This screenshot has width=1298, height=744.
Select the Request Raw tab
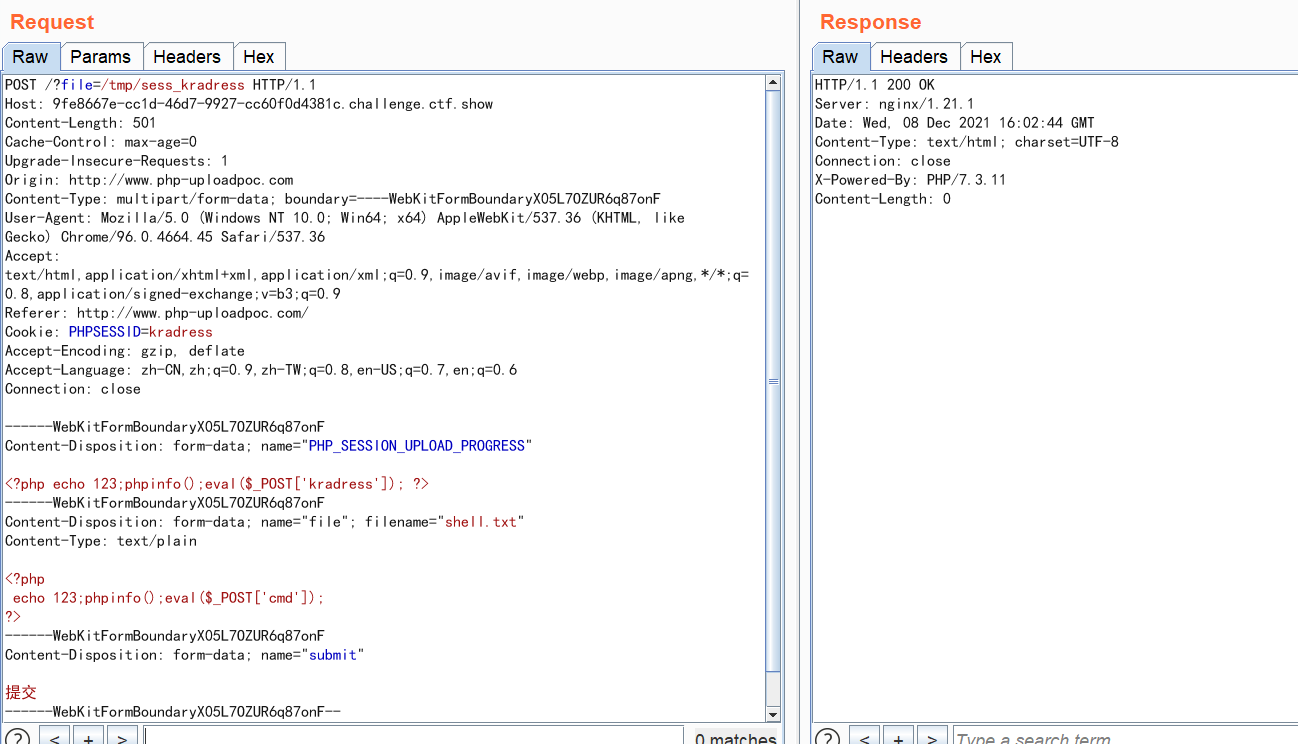point(30,56)
